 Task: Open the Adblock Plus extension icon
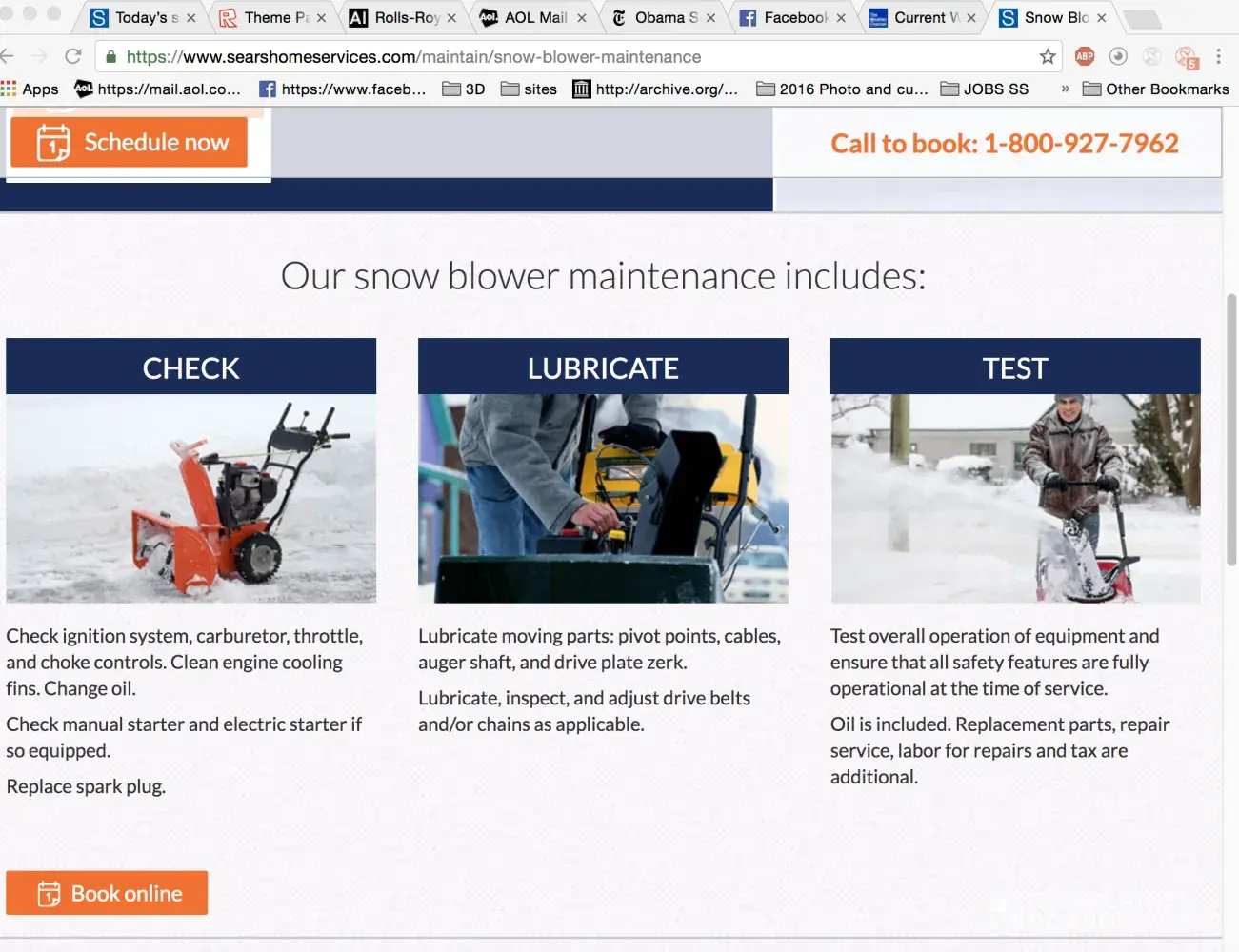click(1084, 56)
